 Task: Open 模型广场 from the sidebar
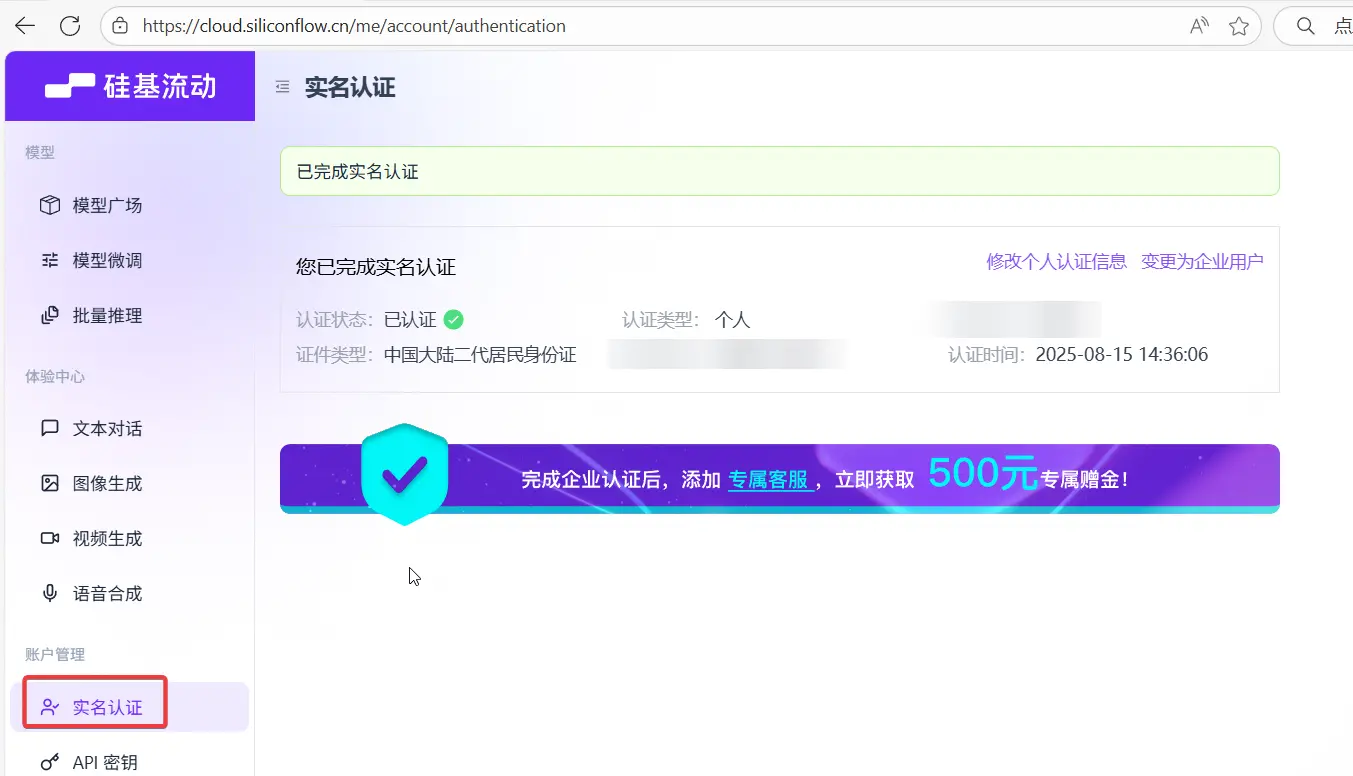tap(107, 205)
